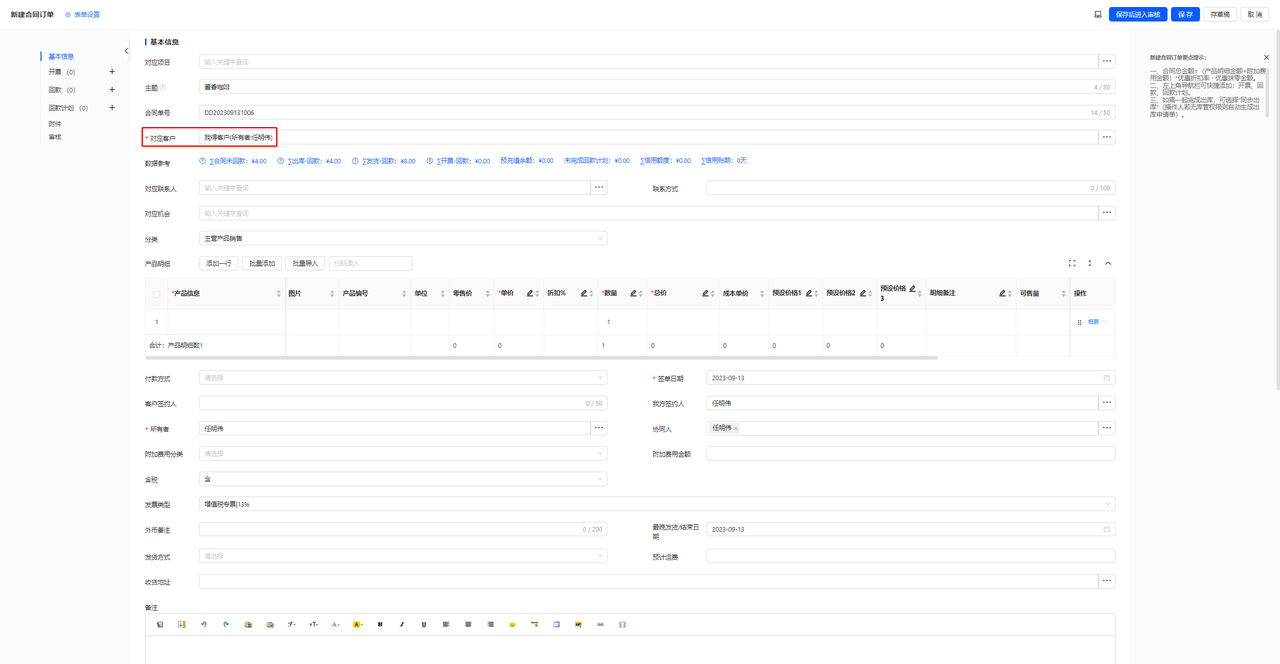
Task: Close the 新建合同订单要点提示 tips panel
Action: point(1266,58)
